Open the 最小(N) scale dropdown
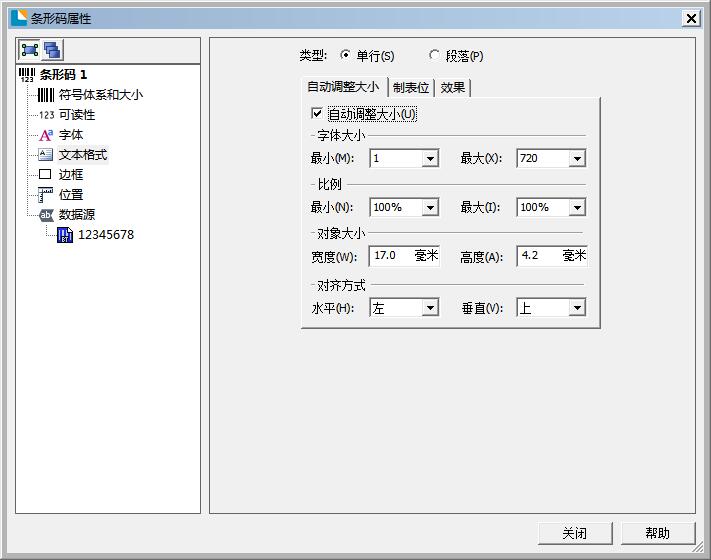The width and height of the screenshot is (711, 560). pyautogui.click(x=430, y=207)
